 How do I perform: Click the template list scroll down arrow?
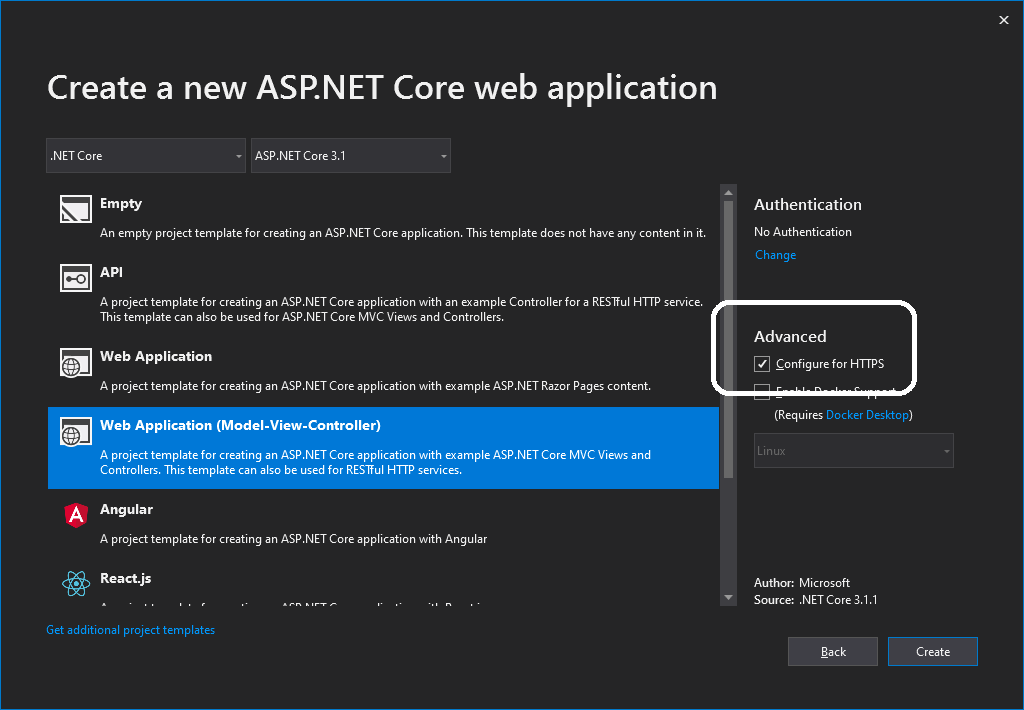728,598
